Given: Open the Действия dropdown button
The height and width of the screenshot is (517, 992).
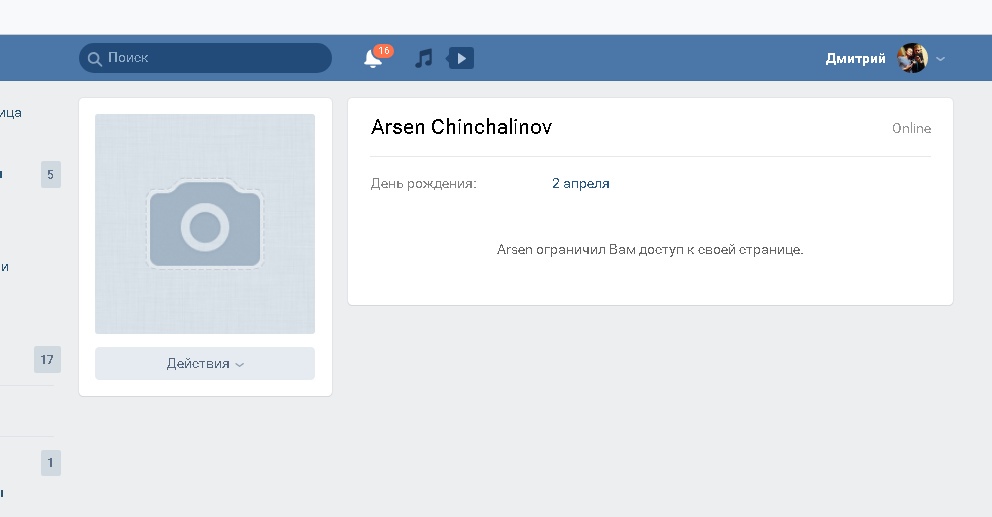Looking at the screenshot, I should pos(204,364).
